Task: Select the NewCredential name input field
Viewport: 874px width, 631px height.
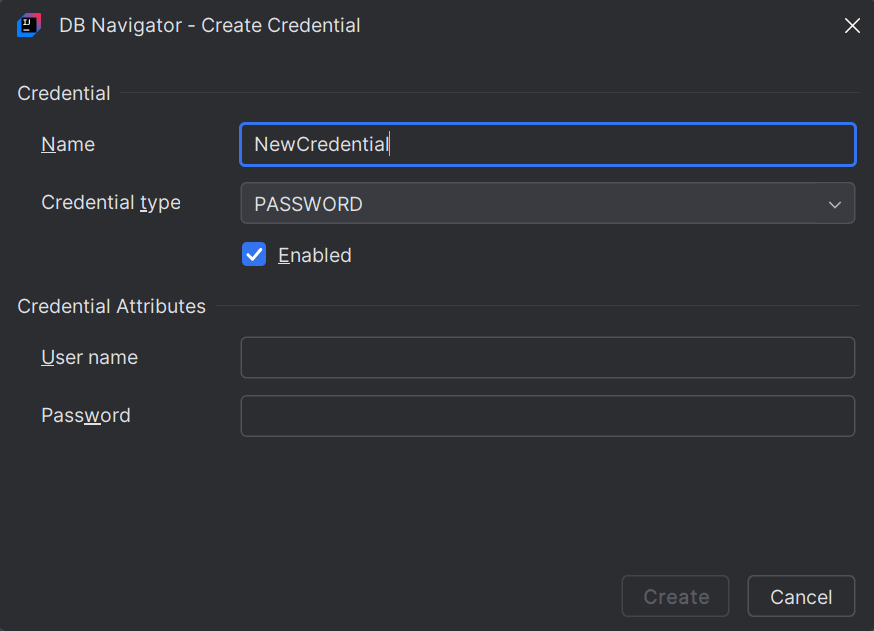Action: coord(547,144)
